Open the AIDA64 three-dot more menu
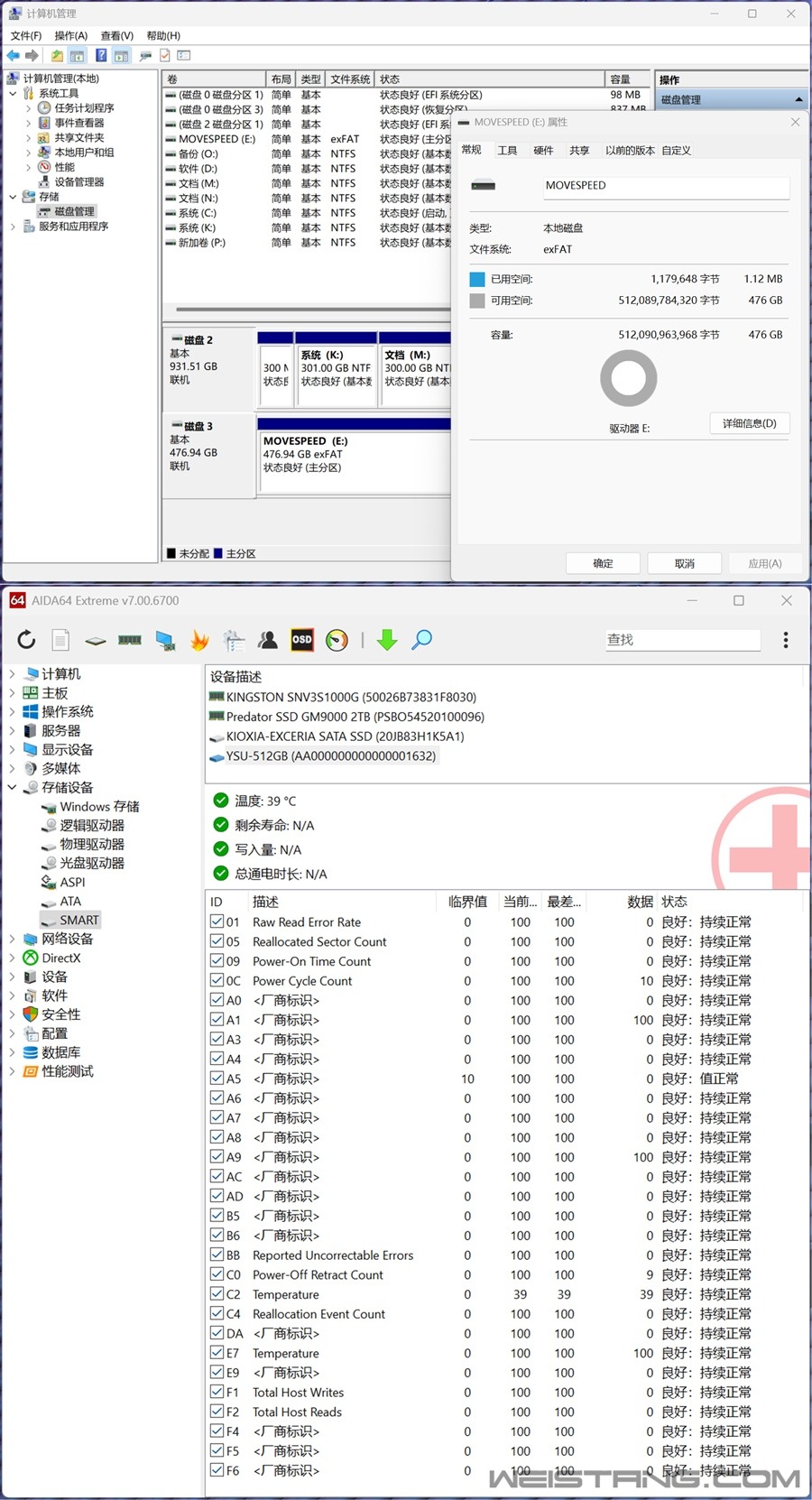The image size is (812, 1500). tap(786, 640)
